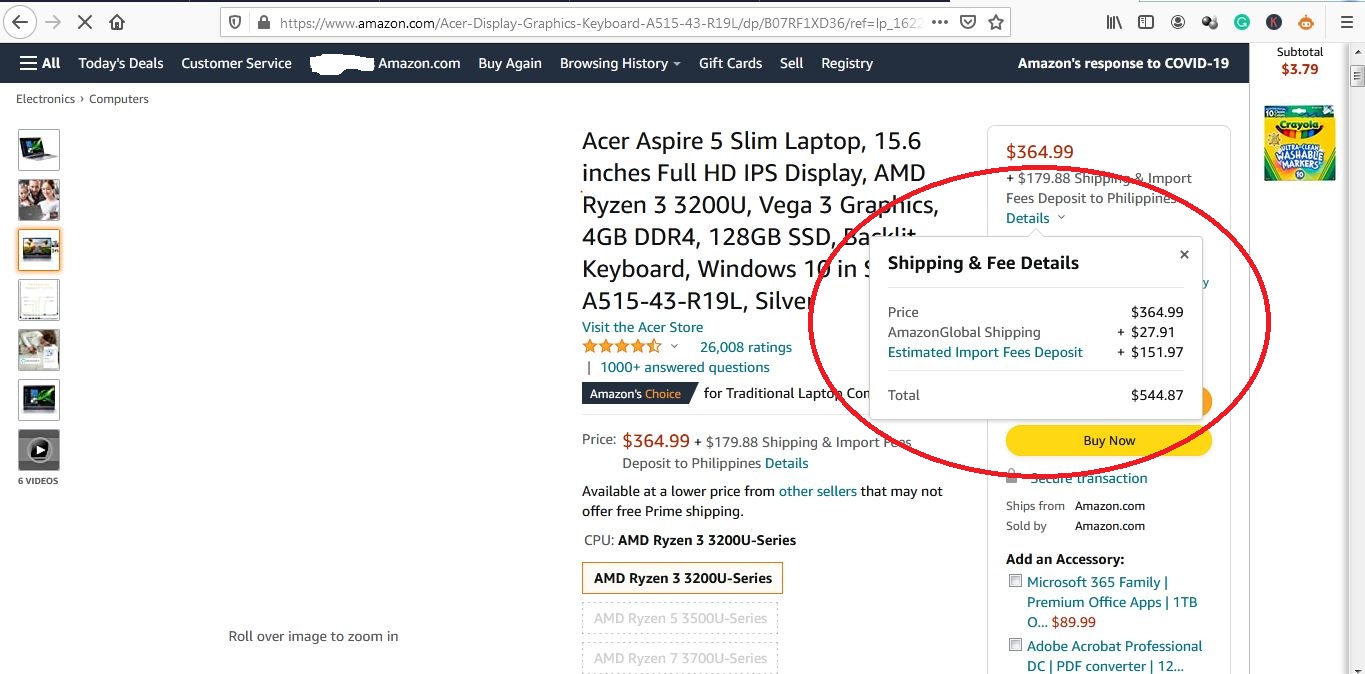1365x674 pixels.
Task: Play the product videos thumbnail
Action: pos(39,450)
